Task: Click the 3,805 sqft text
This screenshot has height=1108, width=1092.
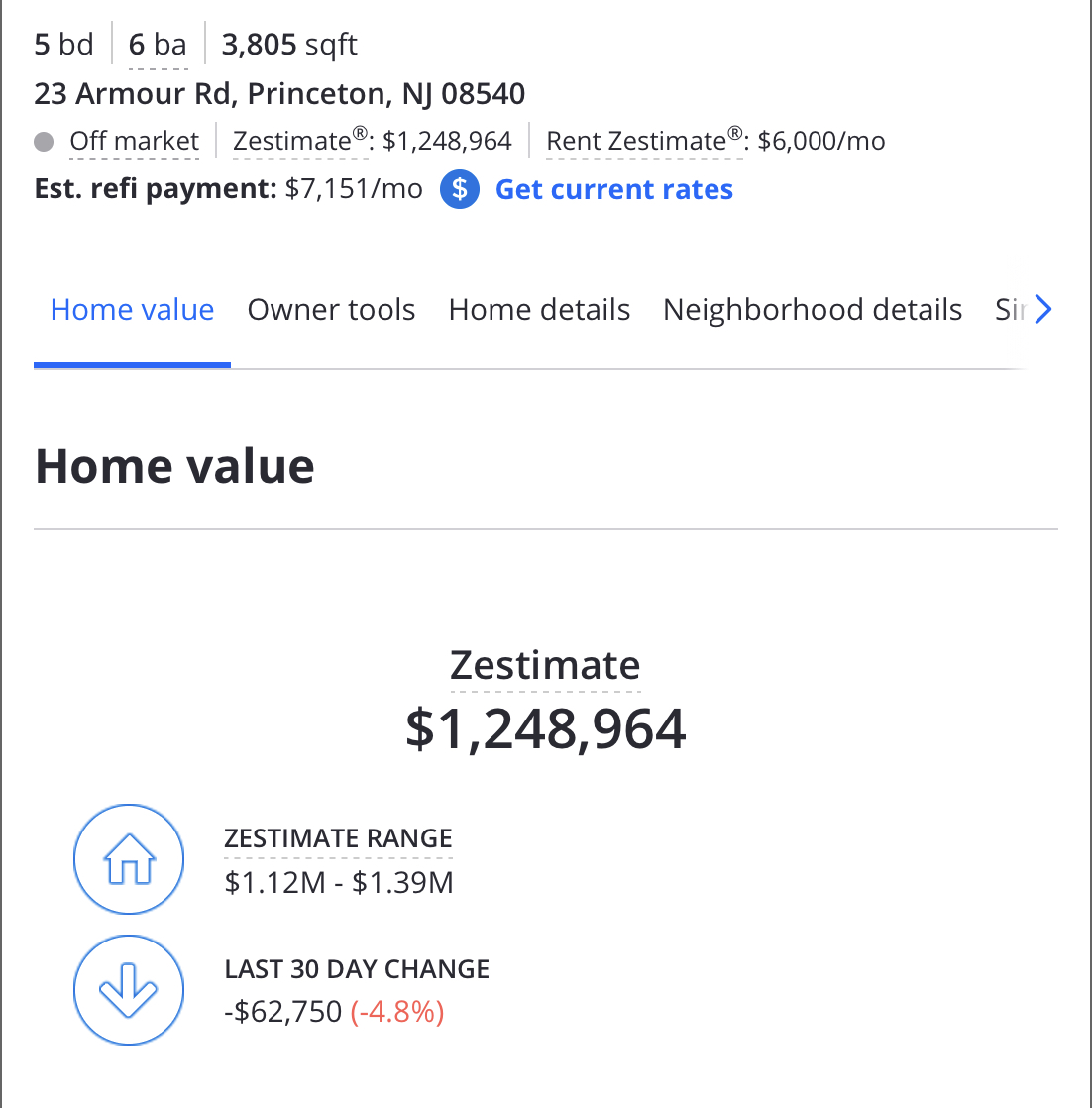Action: [x=289, y=45]
